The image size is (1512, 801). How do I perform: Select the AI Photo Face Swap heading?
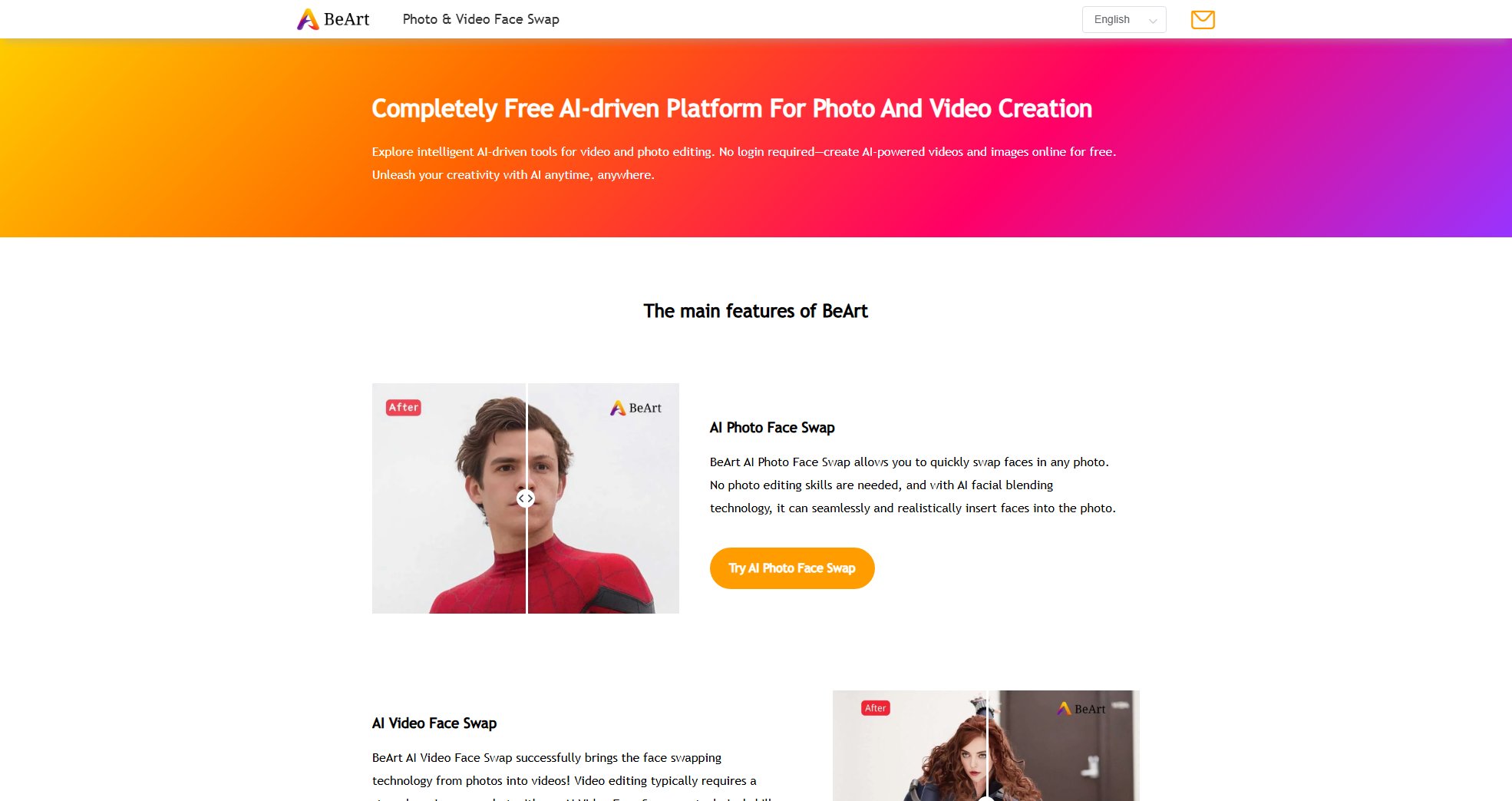(772, 428)
